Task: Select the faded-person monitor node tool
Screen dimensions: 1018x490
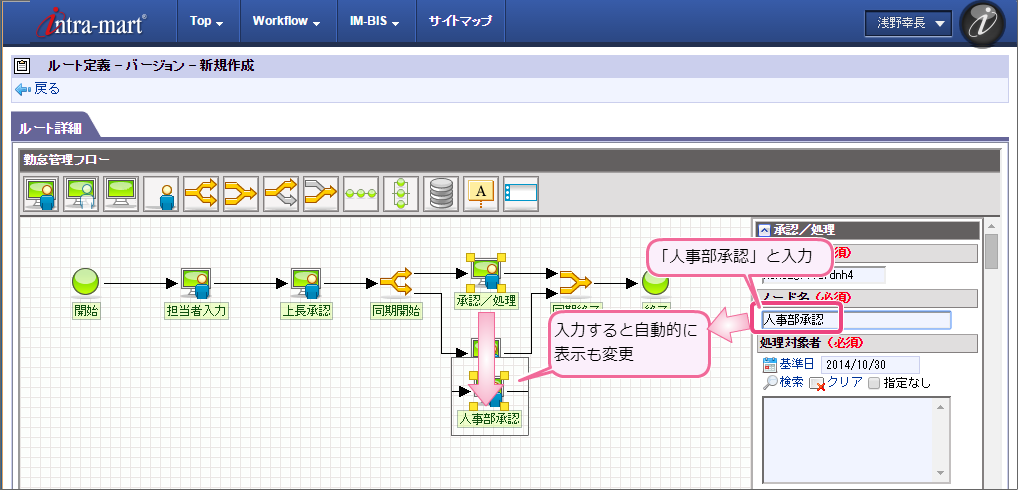Action: tap(81, 193)
